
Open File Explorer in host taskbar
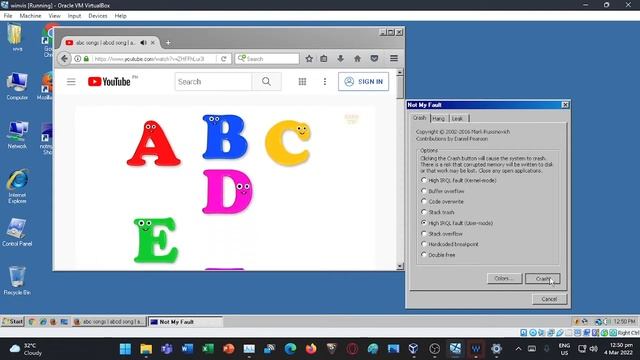click(x=146, y=349)
